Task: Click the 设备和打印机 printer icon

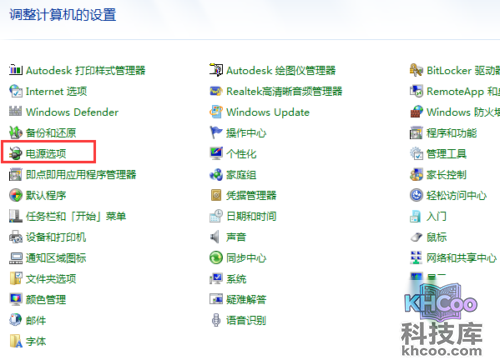Action: 16,237
